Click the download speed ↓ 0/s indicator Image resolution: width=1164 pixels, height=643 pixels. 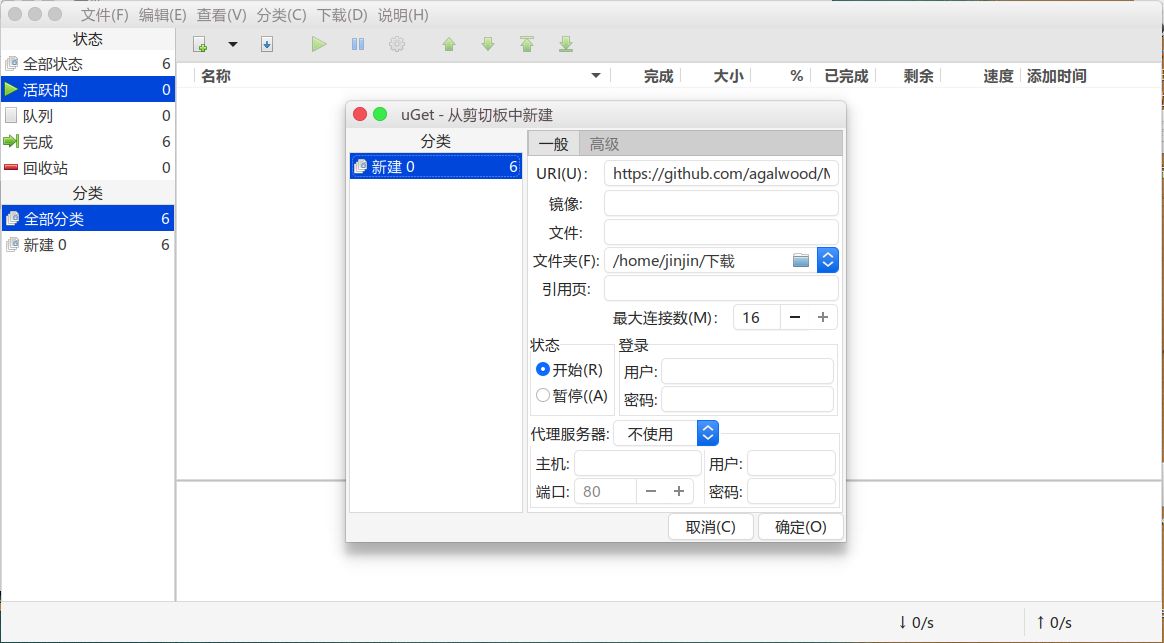tap(916, 622)
